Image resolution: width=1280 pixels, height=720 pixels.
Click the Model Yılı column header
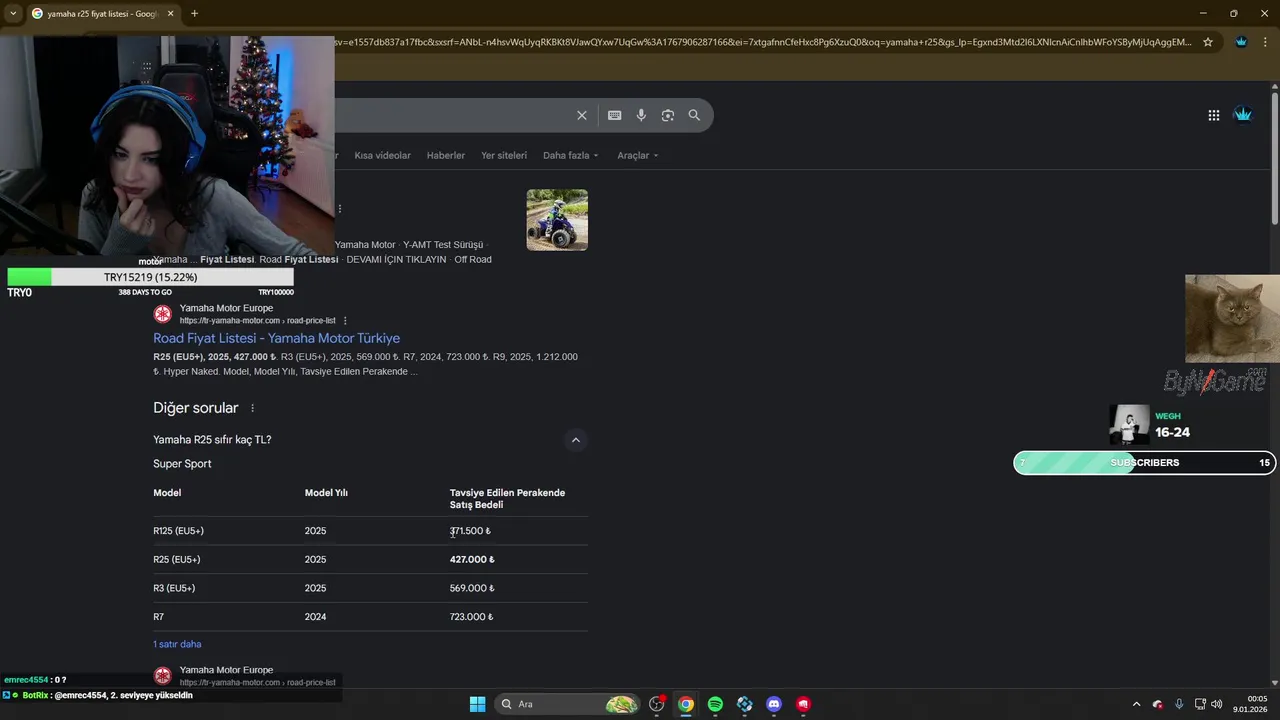(x=326, y=493)
